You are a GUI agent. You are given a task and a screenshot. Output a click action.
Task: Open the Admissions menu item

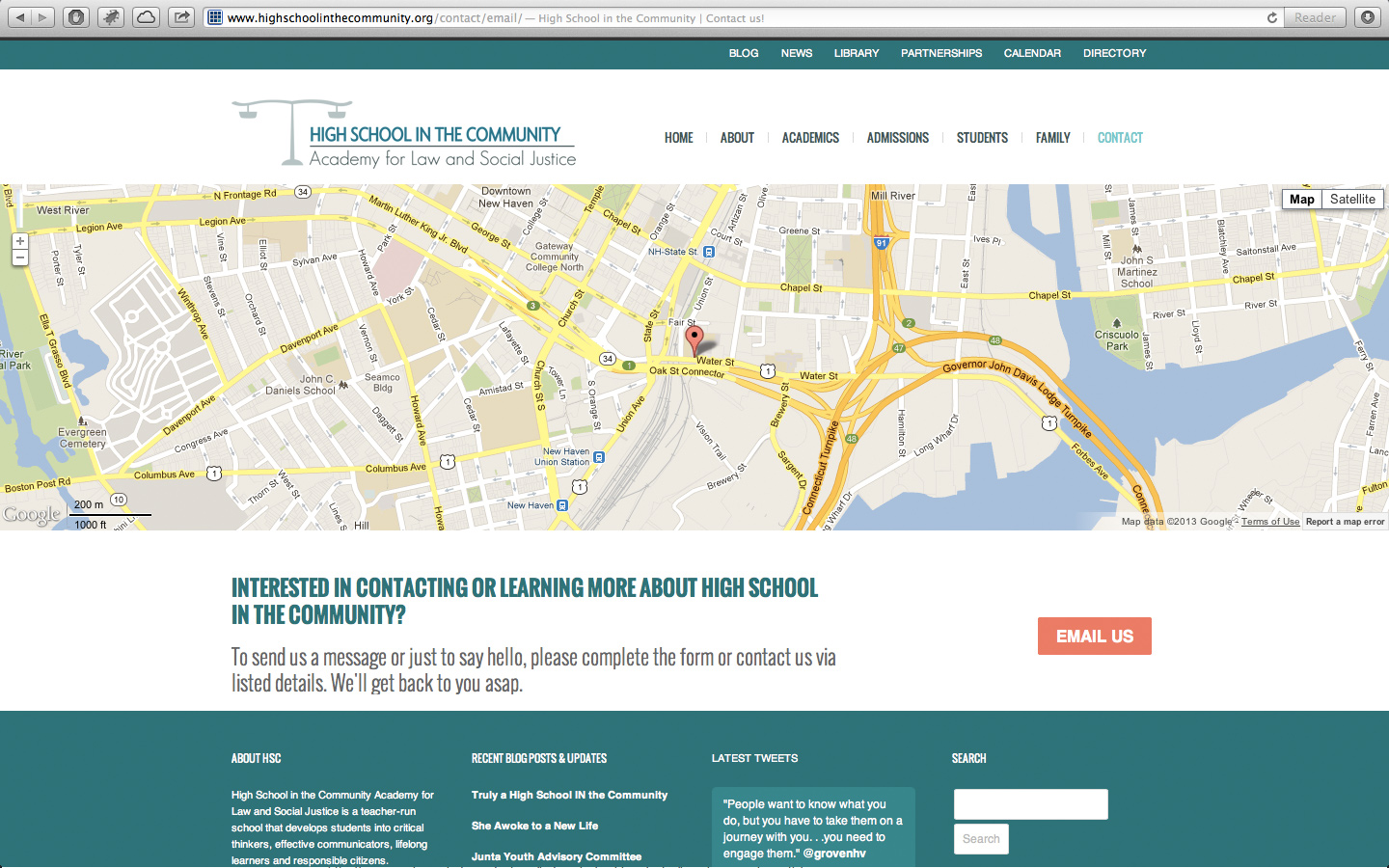[x=897, y=138]
